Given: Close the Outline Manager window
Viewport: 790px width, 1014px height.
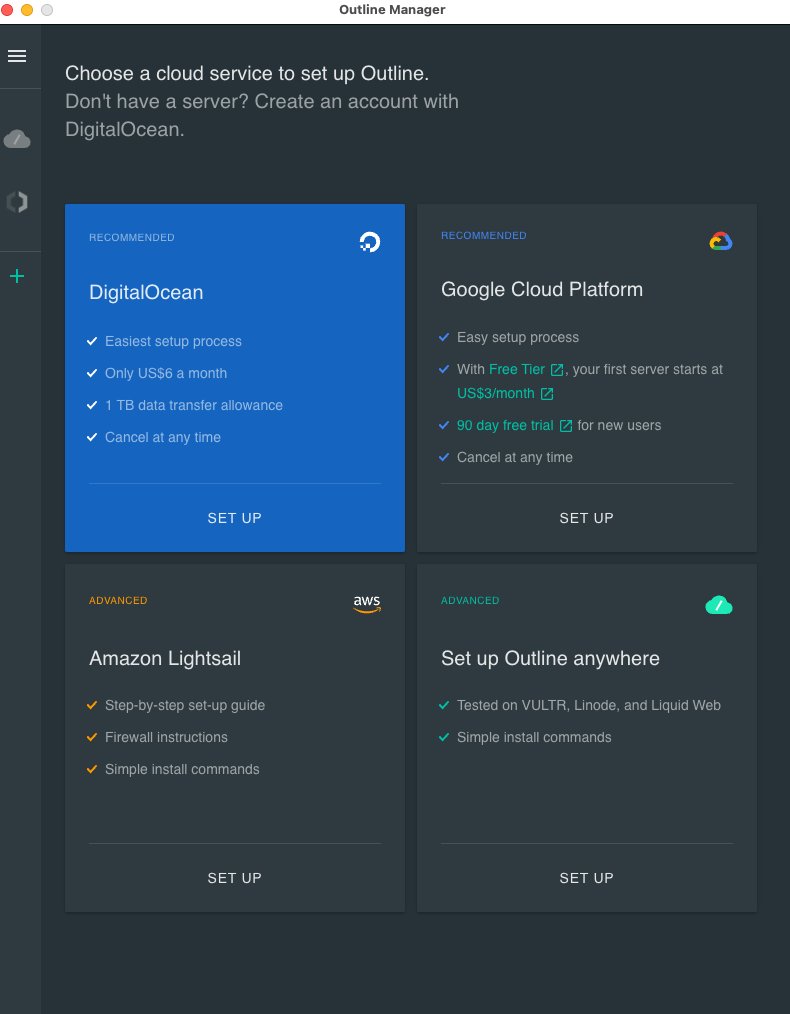Looking at the screenshot, I should [7, 10].
